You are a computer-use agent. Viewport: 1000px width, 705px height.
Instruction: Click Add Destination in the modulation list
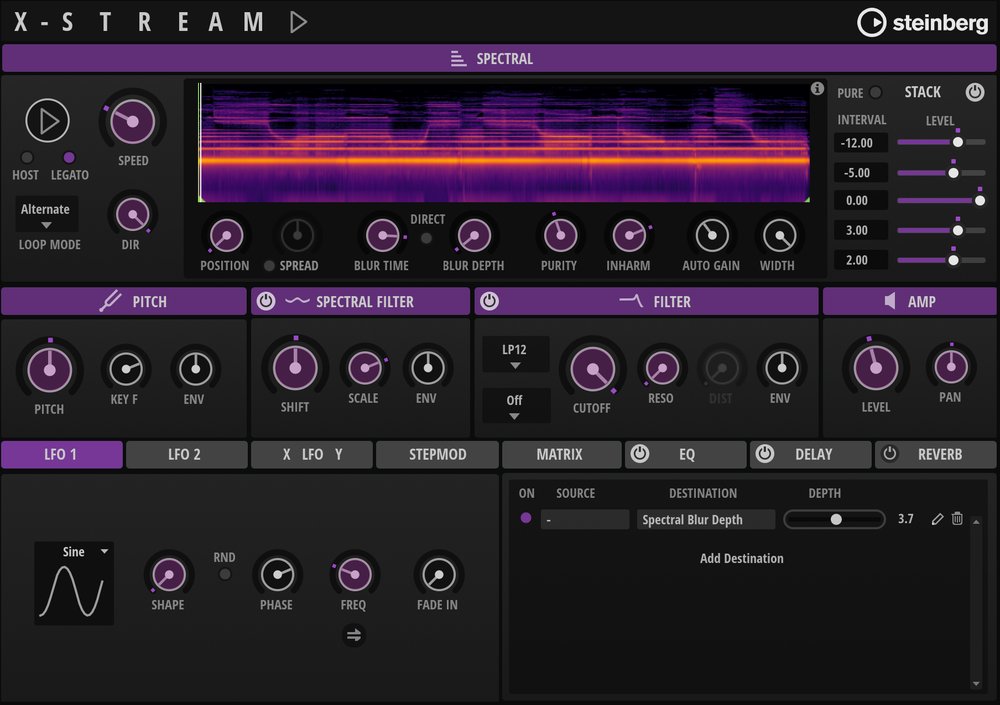[x=741, y=558]
